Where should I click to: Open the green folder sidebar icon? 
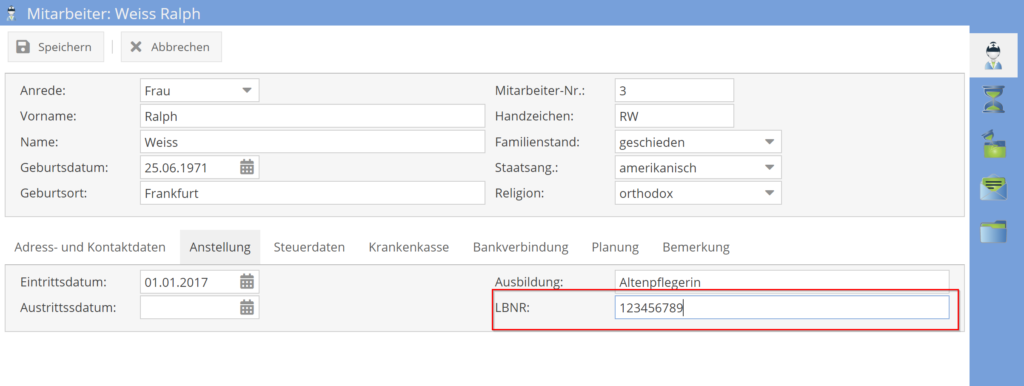point(993,231)
